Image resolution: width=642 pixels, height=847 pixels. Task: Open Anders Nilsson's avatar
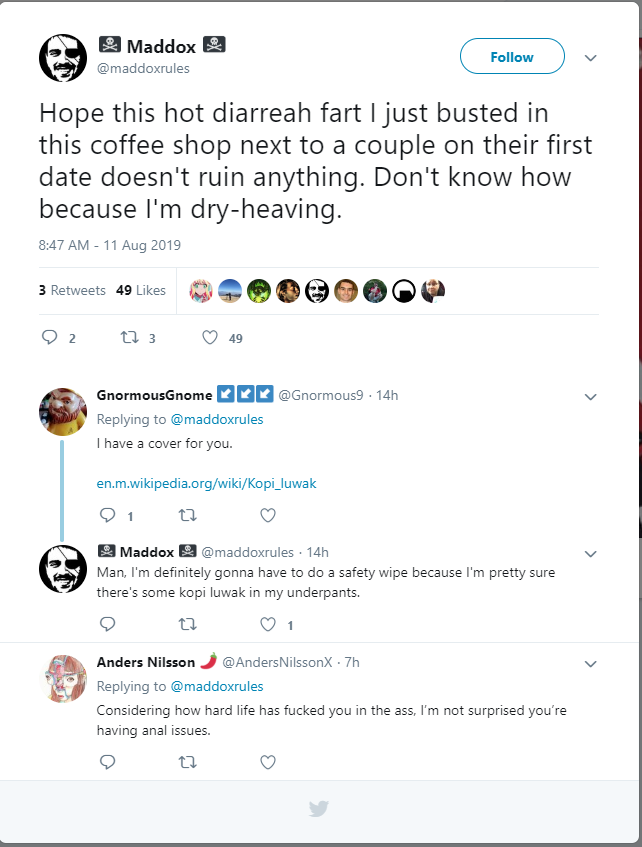coord(63,679)
